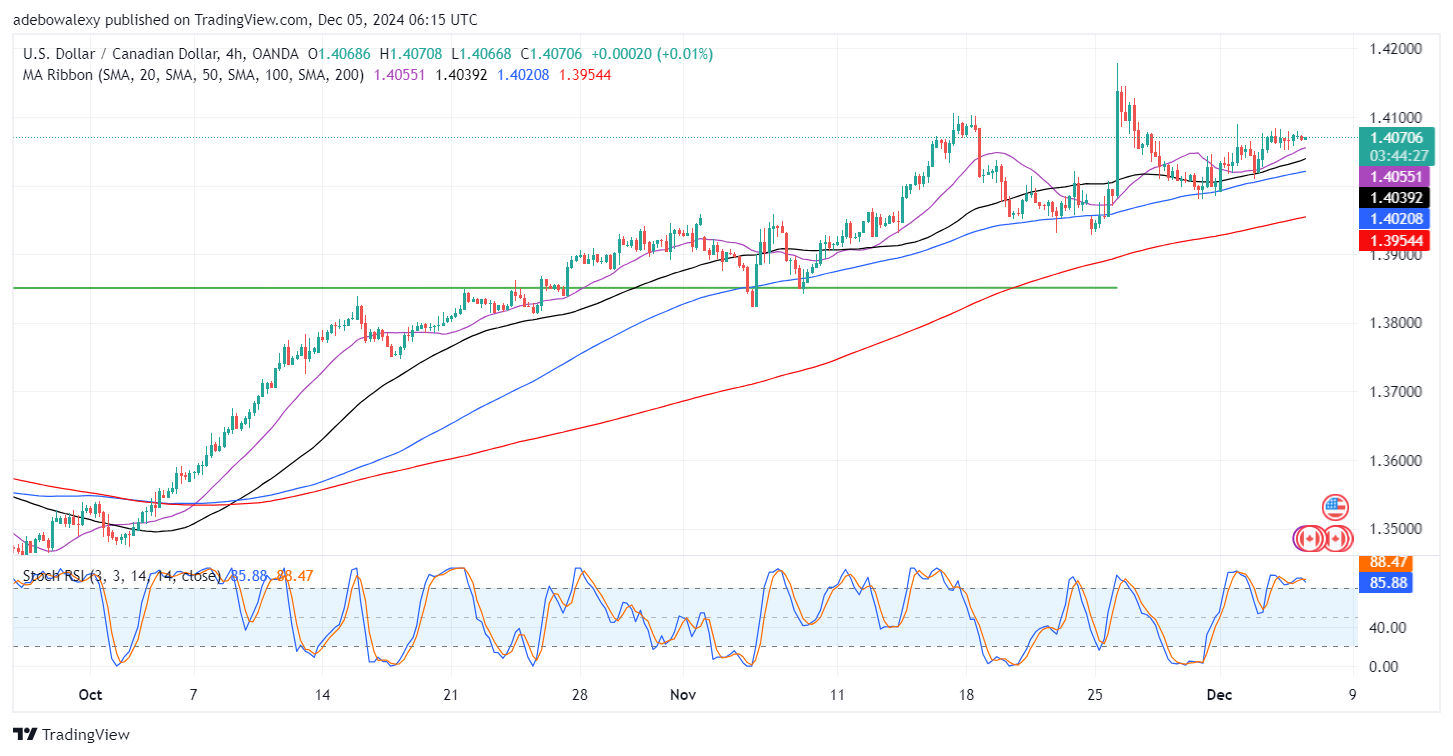Click the 21 date label on time axis
Image resolution: width=1453 pixels, height=756 pixels.
click(450, 695)
